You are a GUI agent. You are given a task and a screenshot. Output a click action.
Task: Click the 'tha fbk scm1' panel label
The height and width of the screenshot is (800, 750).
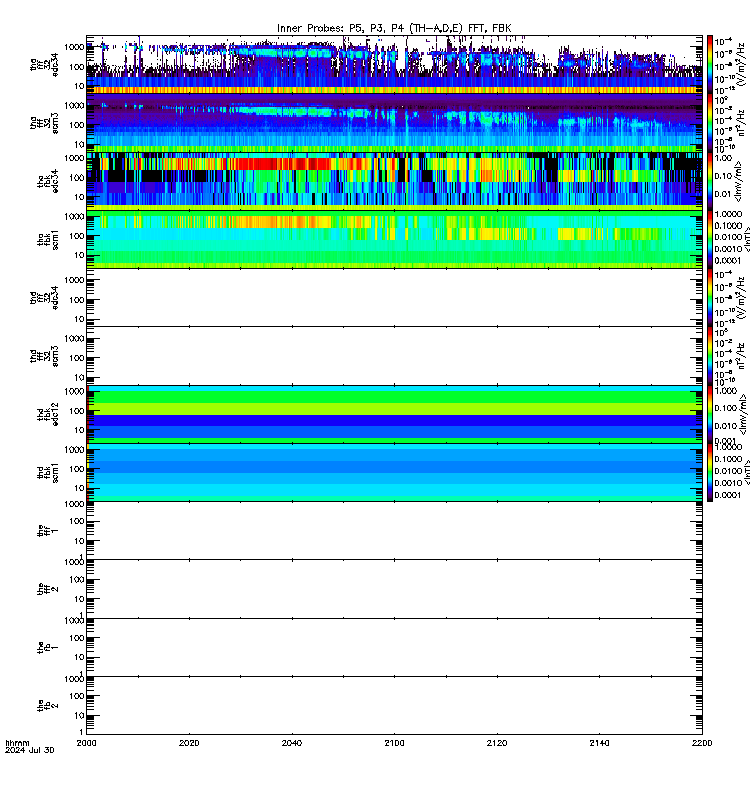click(x=48, y=240)
